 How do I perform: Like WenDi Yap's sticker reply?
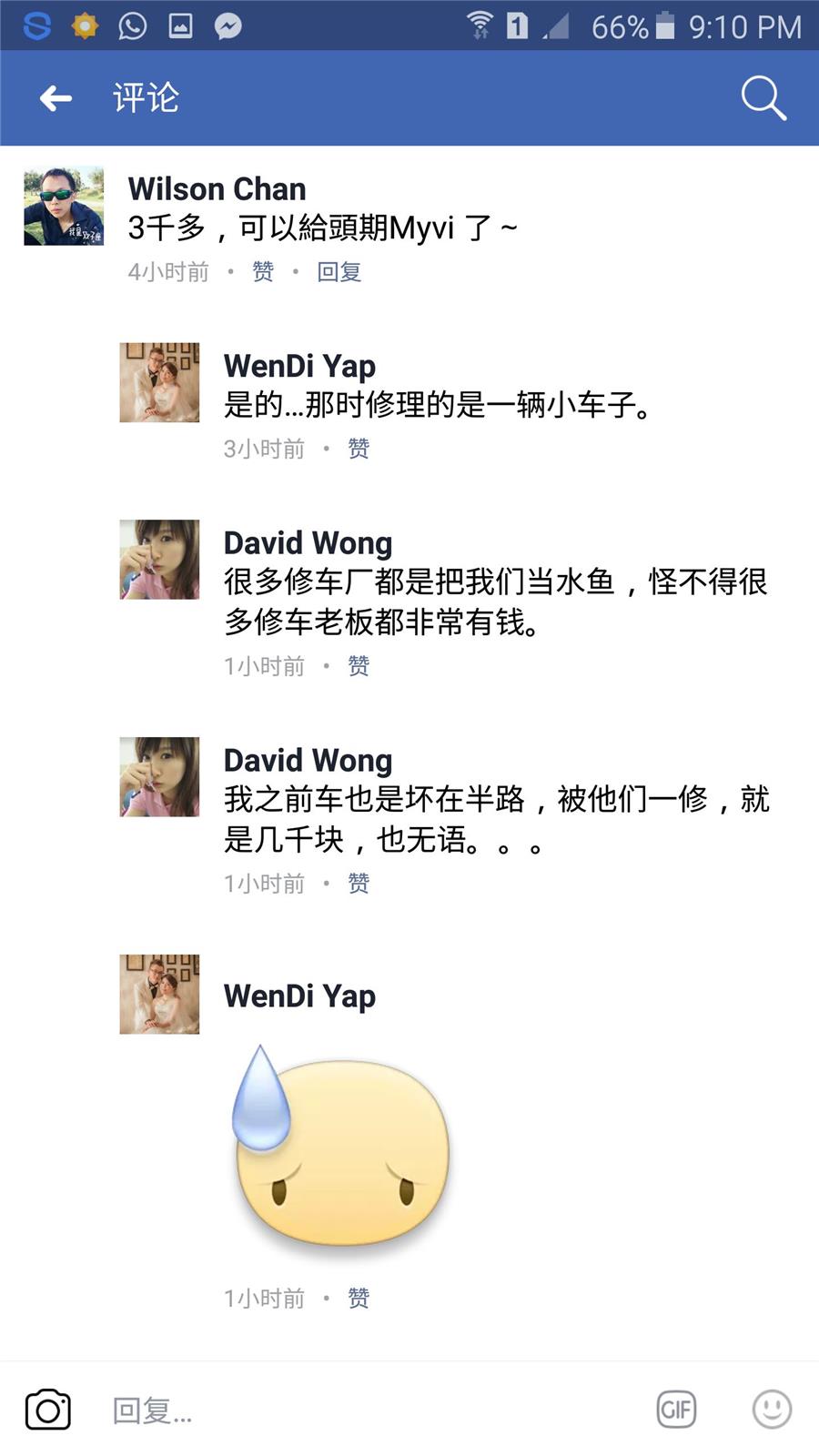pyautogui.click(x=359, y=1299)
